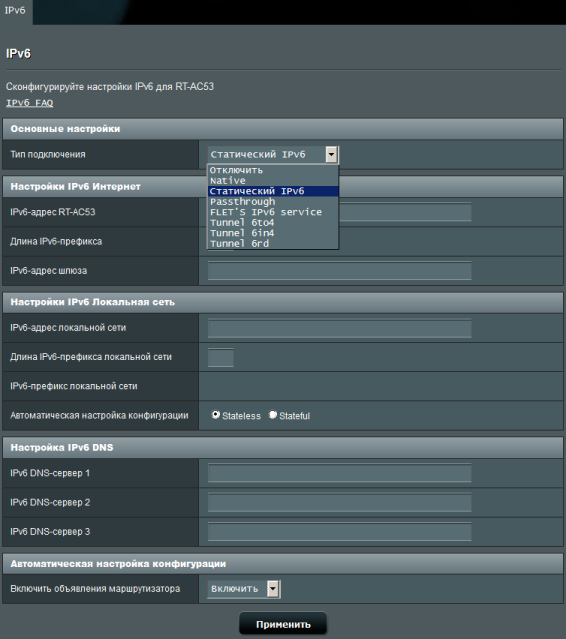The height and width of the screenshot is (639, 566).
Task: Open the connection type dropdown arrow
Action: pyautogui.click(x=331, y=154)
